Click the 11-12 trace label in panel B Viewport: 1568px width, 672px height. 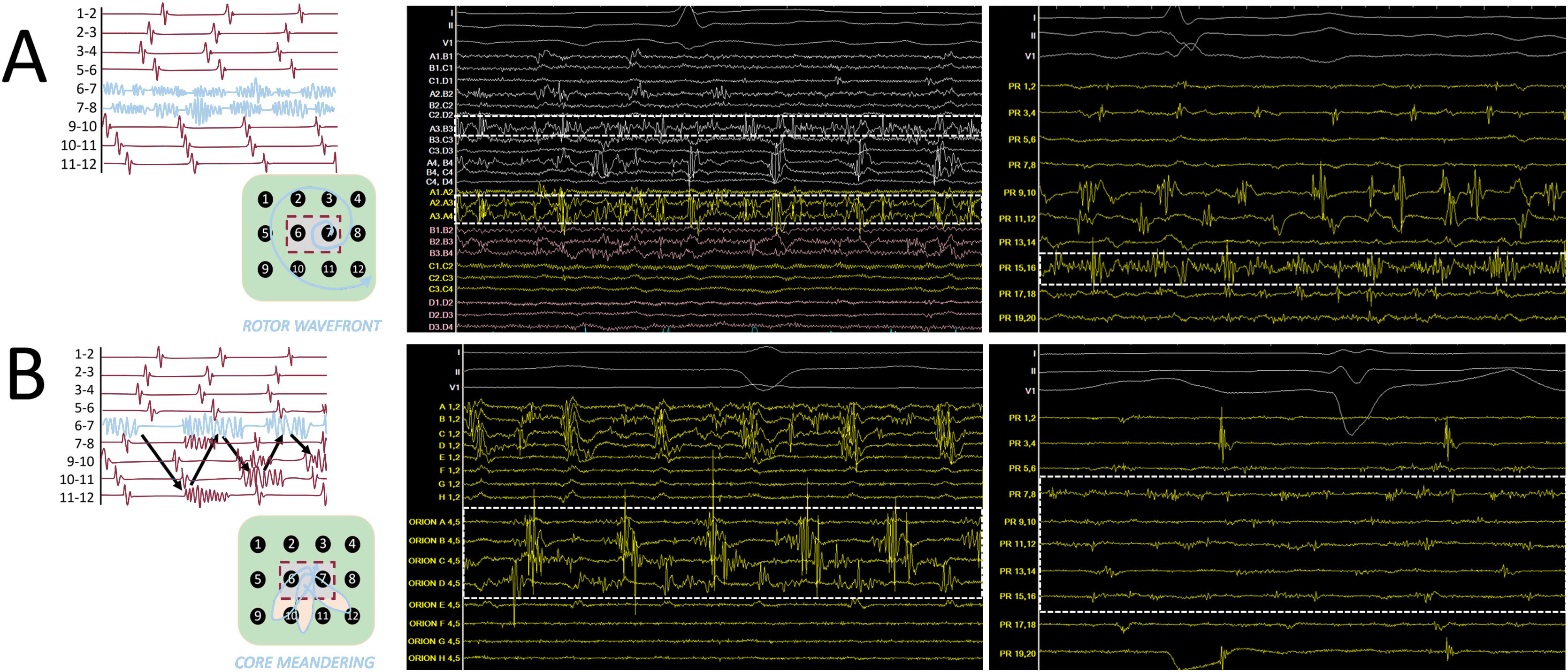[x=76, y=497]
